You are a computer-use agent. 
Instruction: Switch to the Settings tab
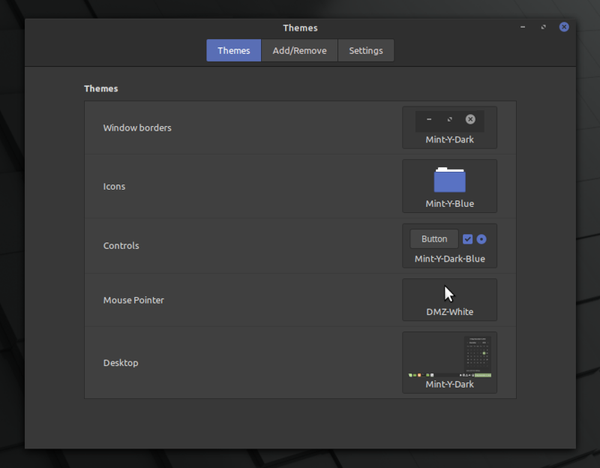[x=366, y=51]
